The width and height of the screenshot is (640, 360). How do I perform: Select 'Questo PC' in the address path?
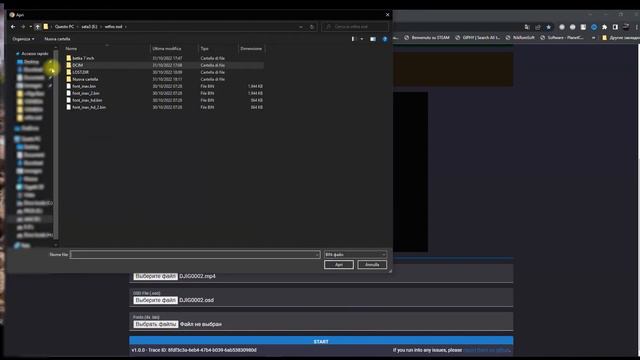64,27
